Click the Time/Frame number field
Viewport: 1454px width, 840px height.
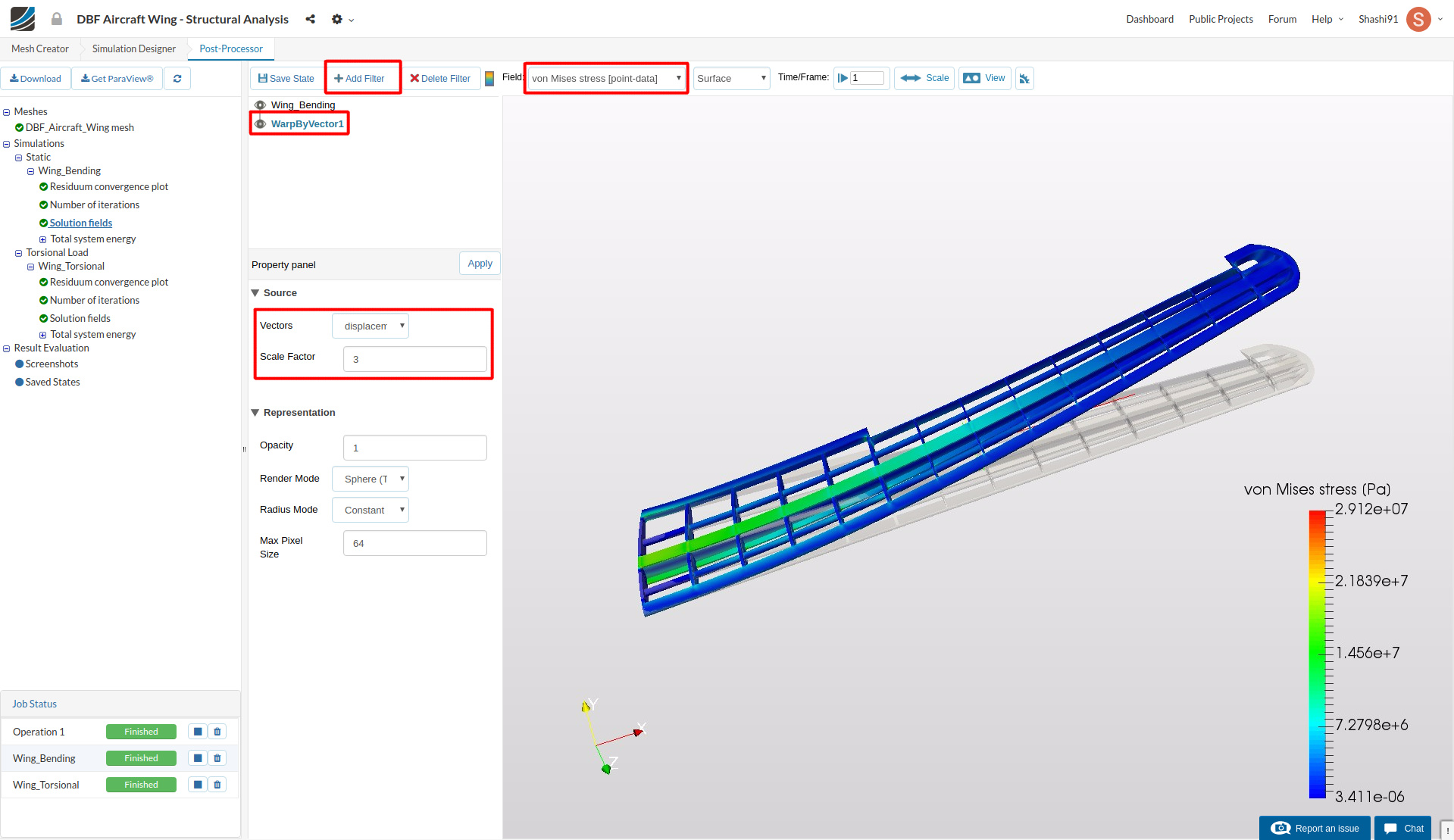click(867, 78)
